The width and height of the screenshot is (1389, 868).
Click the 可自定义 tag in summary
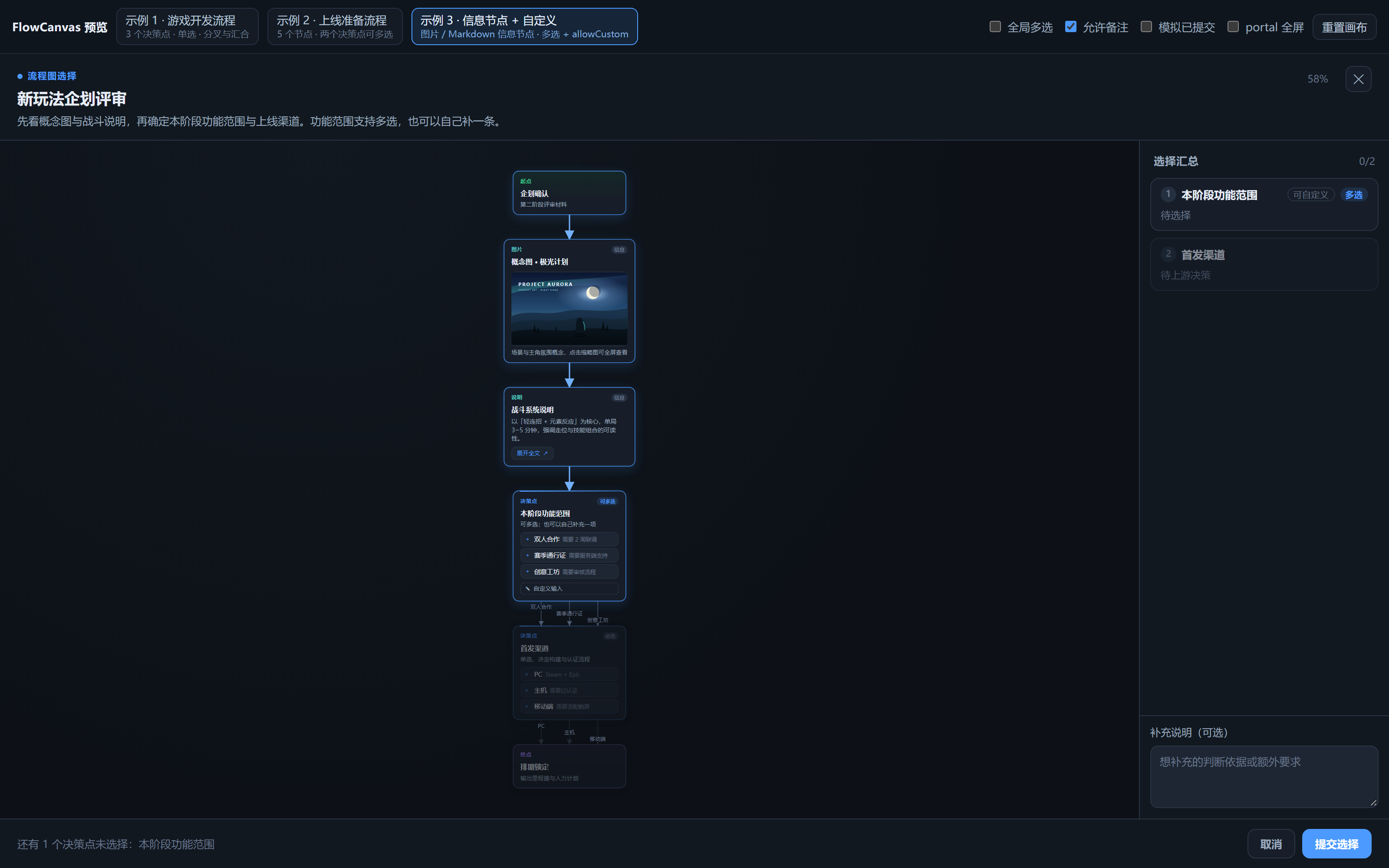pos(1310,194)
